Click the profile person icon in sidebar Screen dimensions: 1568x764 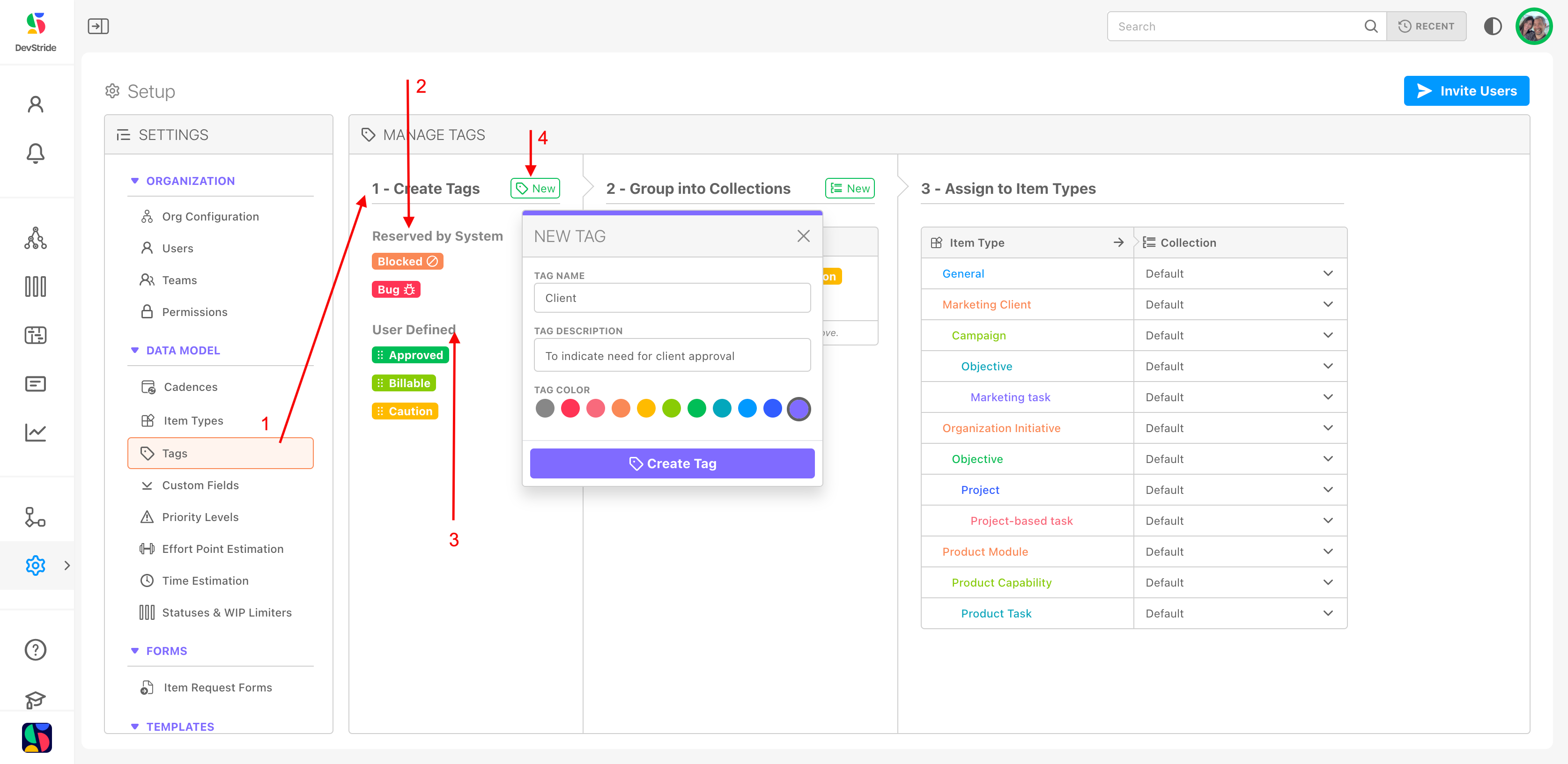pyautogui.click(x=35, y=104)
